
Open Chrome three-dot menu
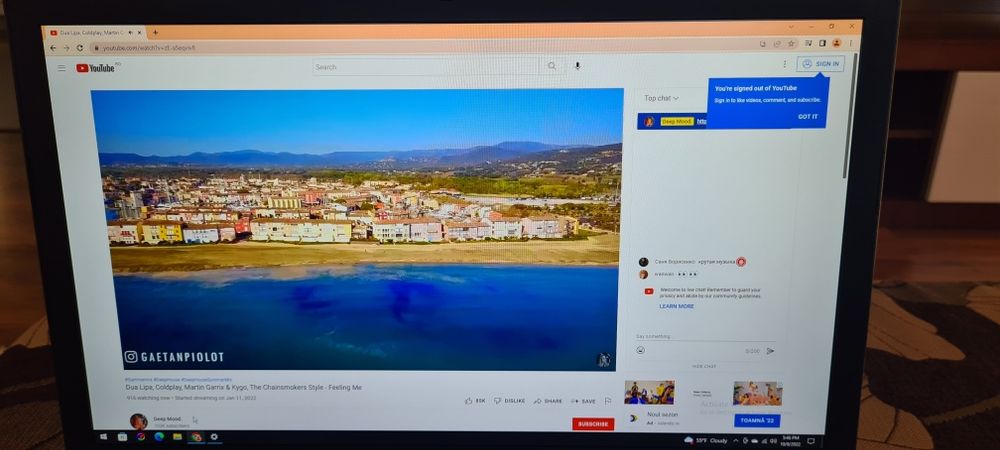[x=850, y=43]
